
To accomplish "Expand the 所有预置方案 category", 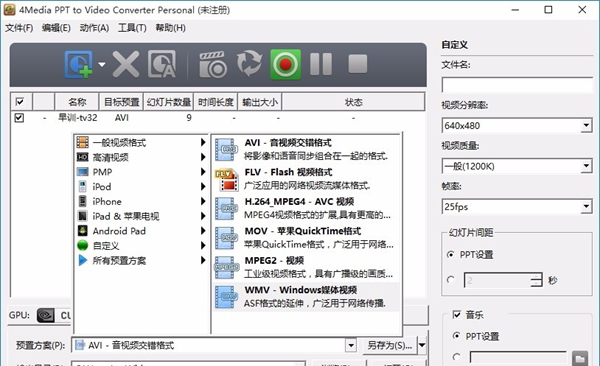I will 141,260.
